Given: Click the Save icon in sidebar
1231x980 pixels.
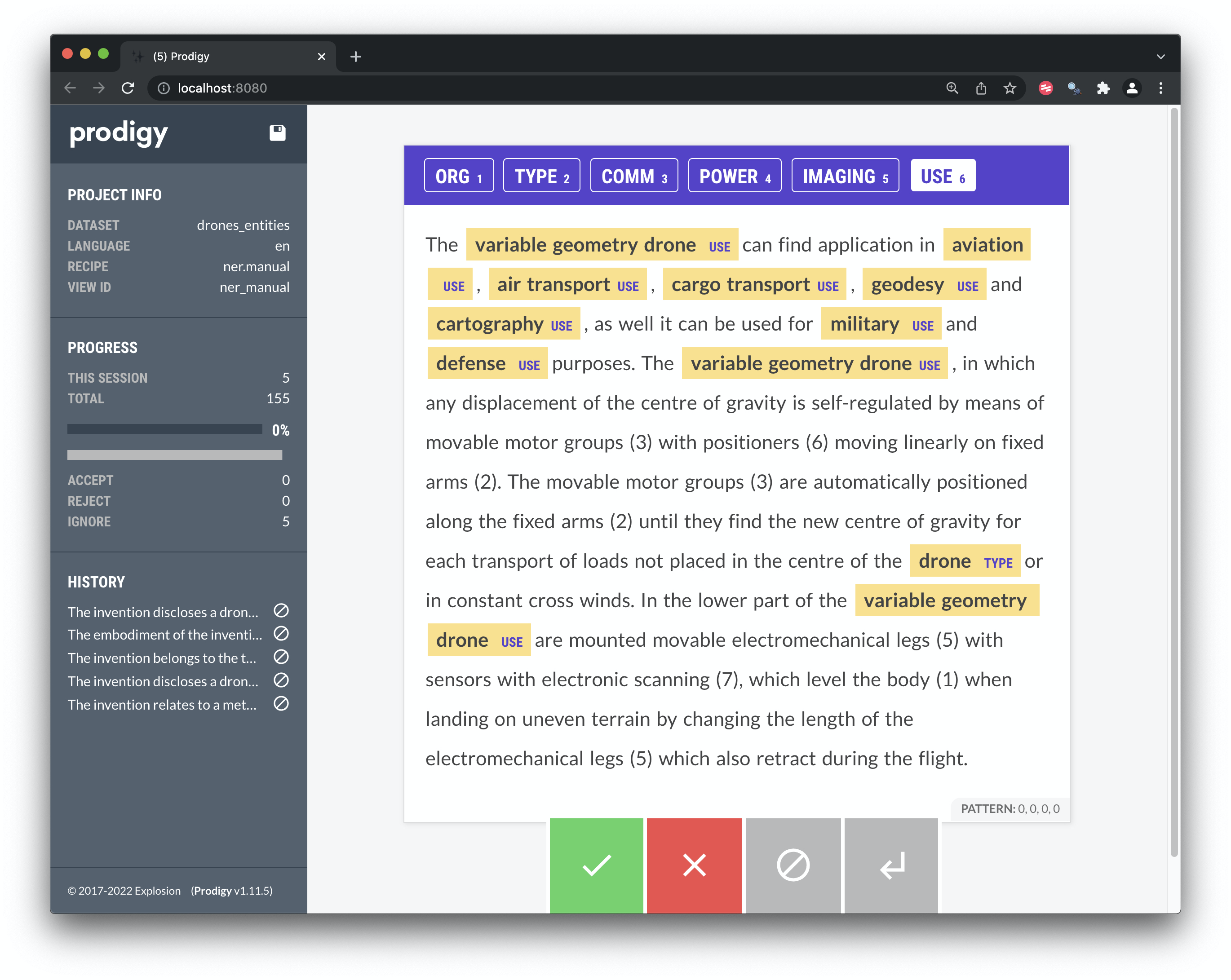Looking at the screenshot, I should [x=278, y=133].
